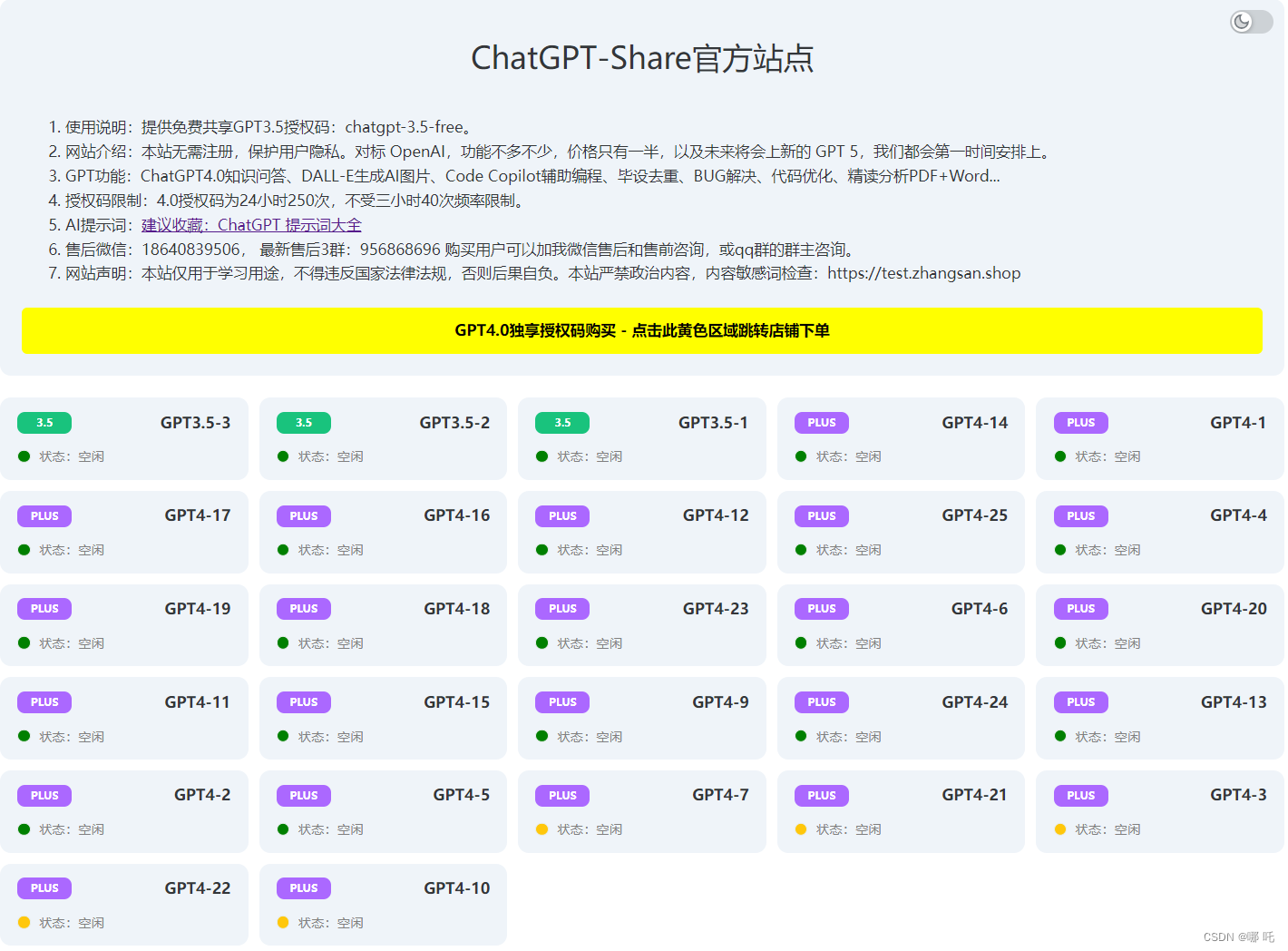Viewport: 1288px width, 951px height.
Task: Click the yellow GPT4.0独享授权码购买 banner
Action: pos(642,330)
